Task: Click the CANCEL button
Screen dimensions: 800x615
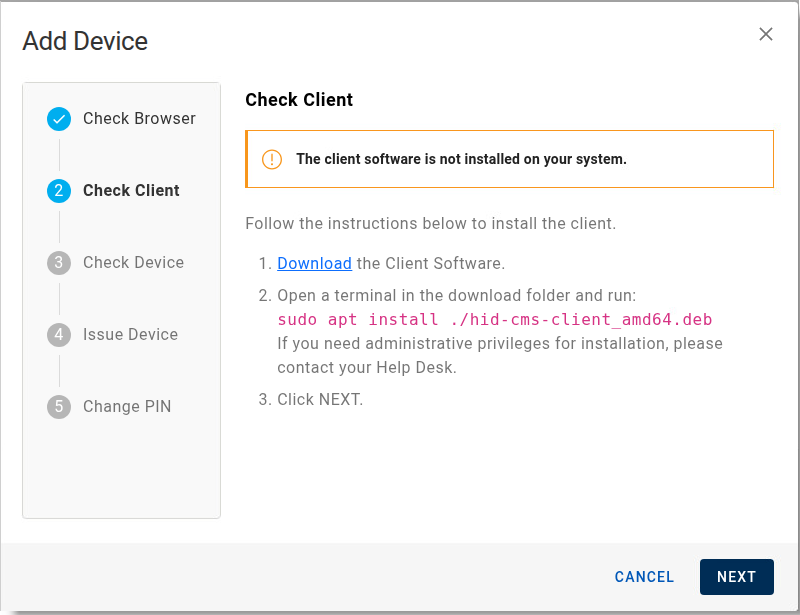Action: coord(644,577)
